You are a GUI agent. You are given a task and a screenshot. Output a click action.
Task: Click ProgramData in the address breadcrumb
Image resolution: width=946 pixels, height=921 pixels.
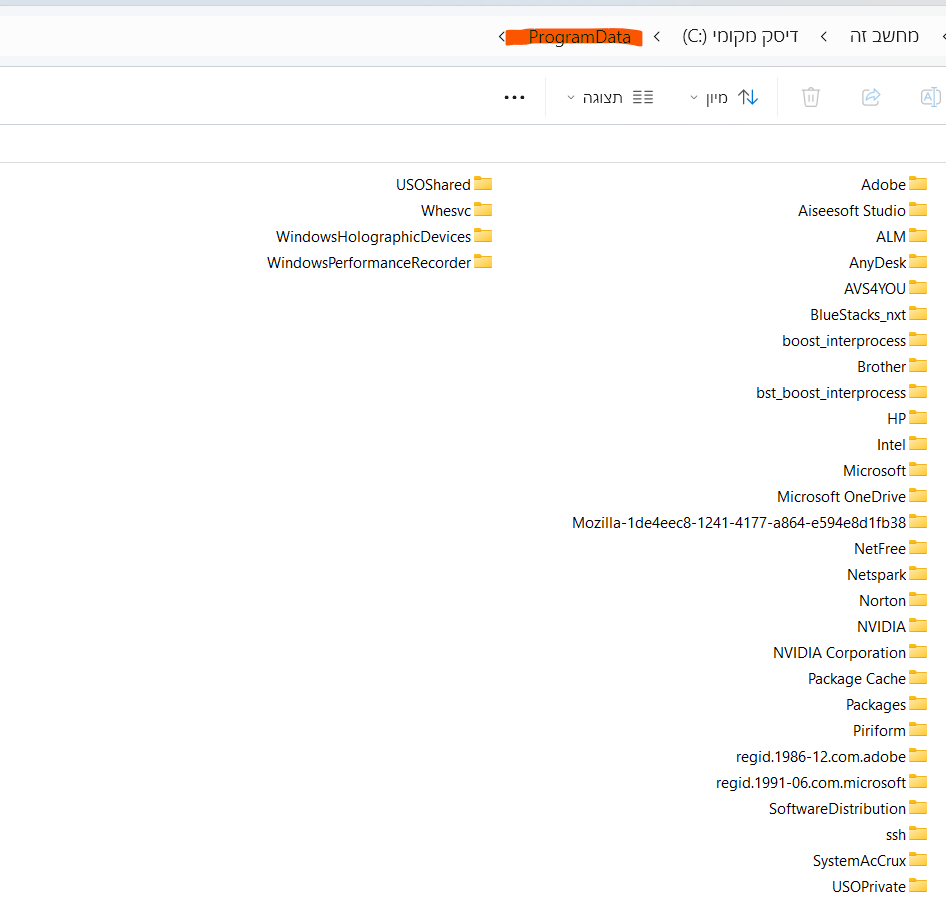[x=579, y=37]
